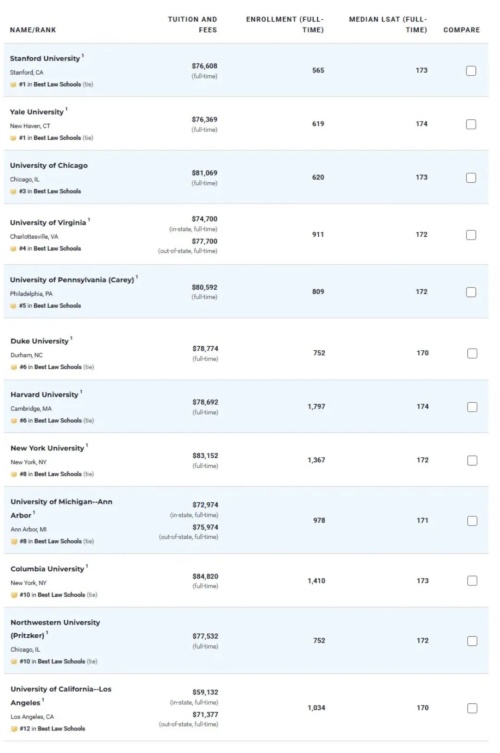Viewport: 500px width, 753px height.
Task: Click the badge icon beside Duke's #6 ranking
Action: [14, 367]
